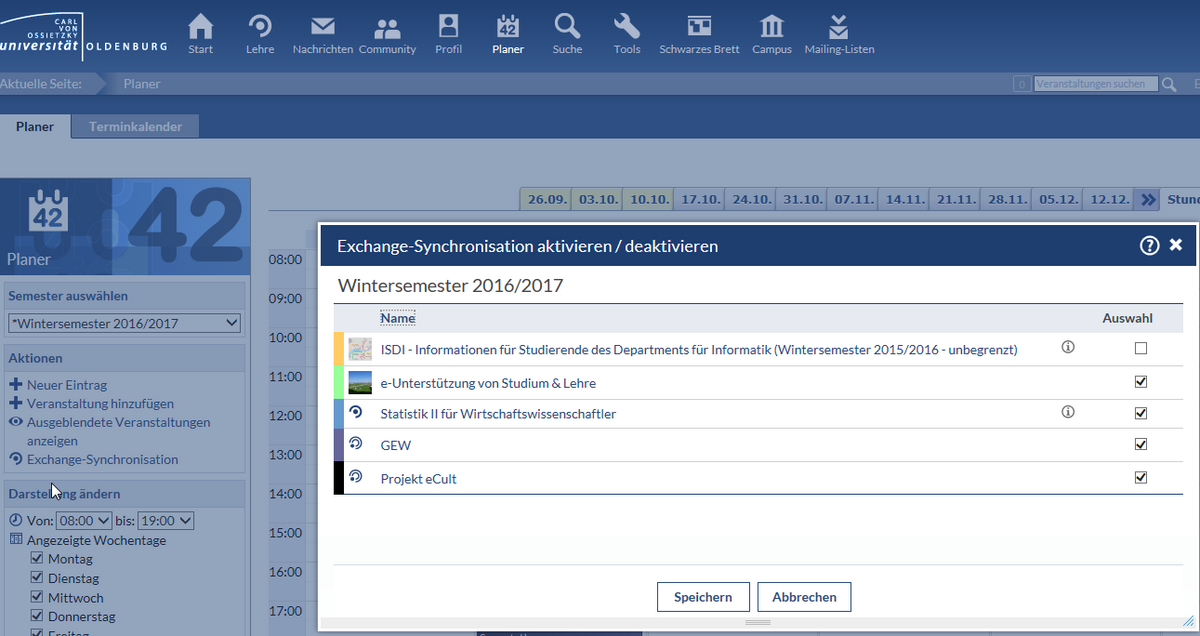Toggle the Dienstag weekday checkbox
The image size is (1200, 636).
[x=37, y=578]
